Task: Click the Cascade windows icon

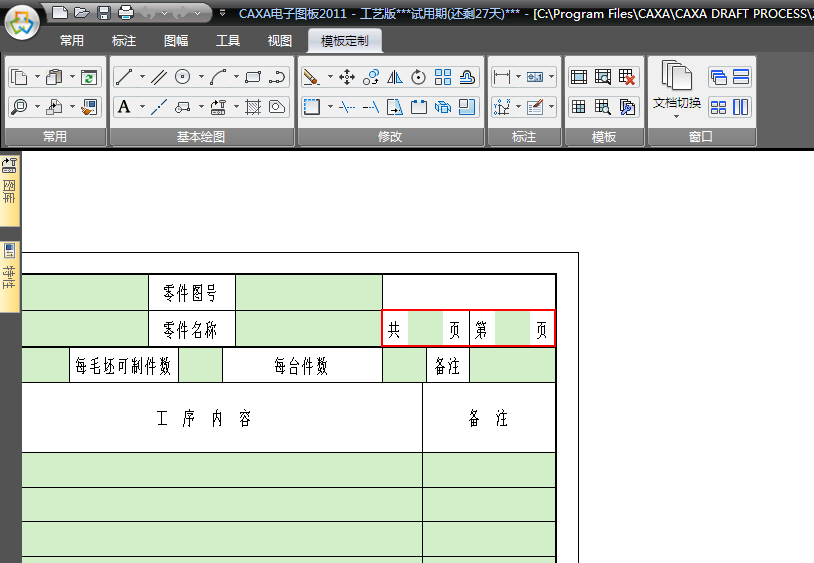Action: 718,77
